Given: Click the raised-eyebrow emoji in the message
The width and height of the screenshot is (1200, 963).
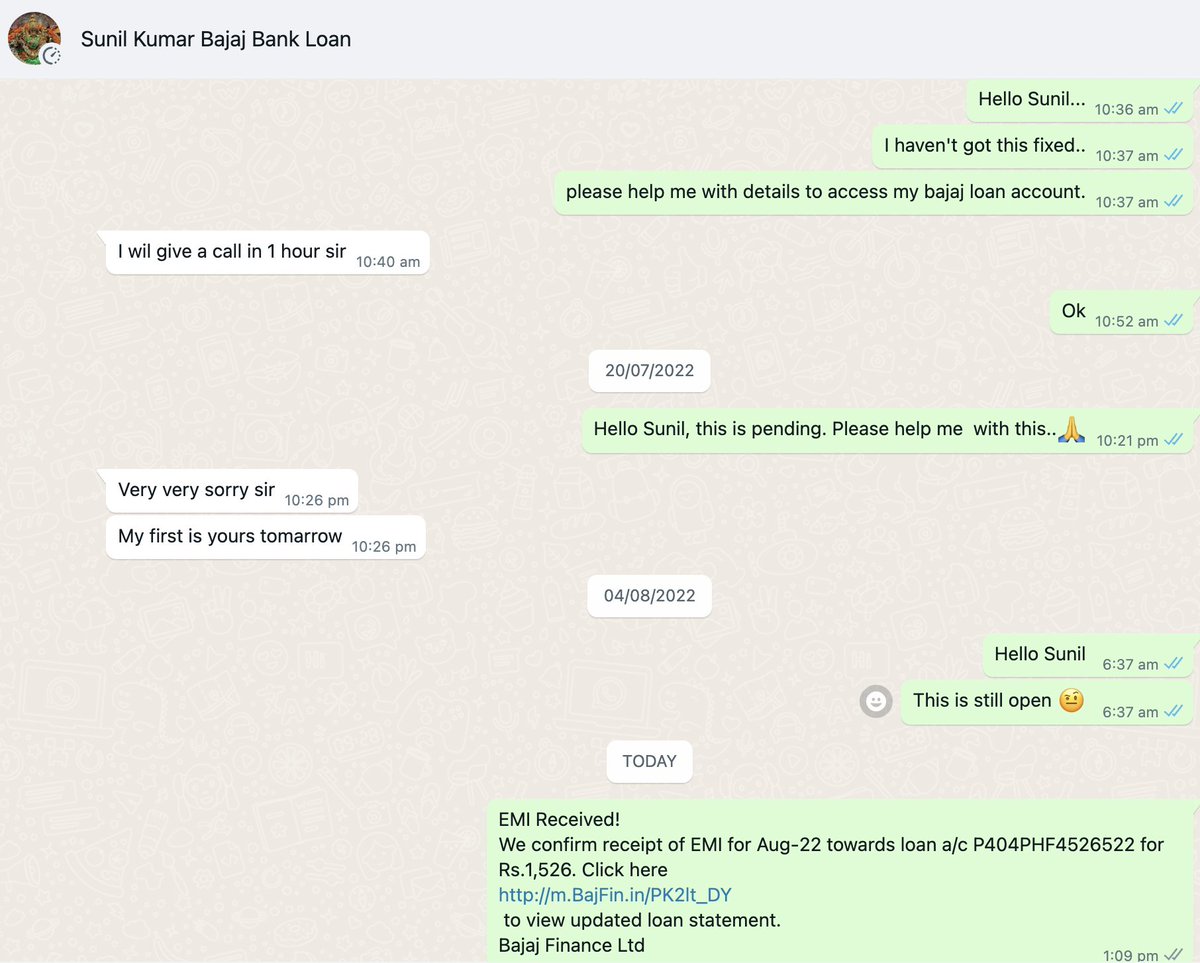Looking at the screenshot, I should tap(1071, 701).
